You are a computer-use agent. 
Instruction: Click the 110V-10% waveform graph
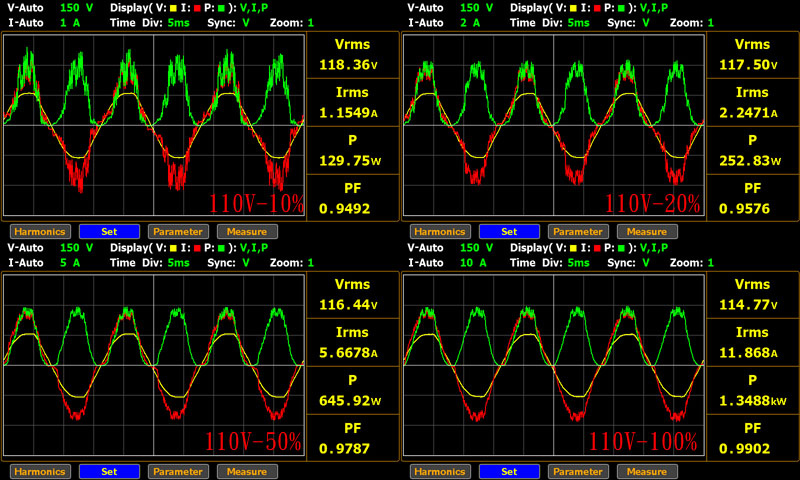pyautogui.click(x=154, y=125)
